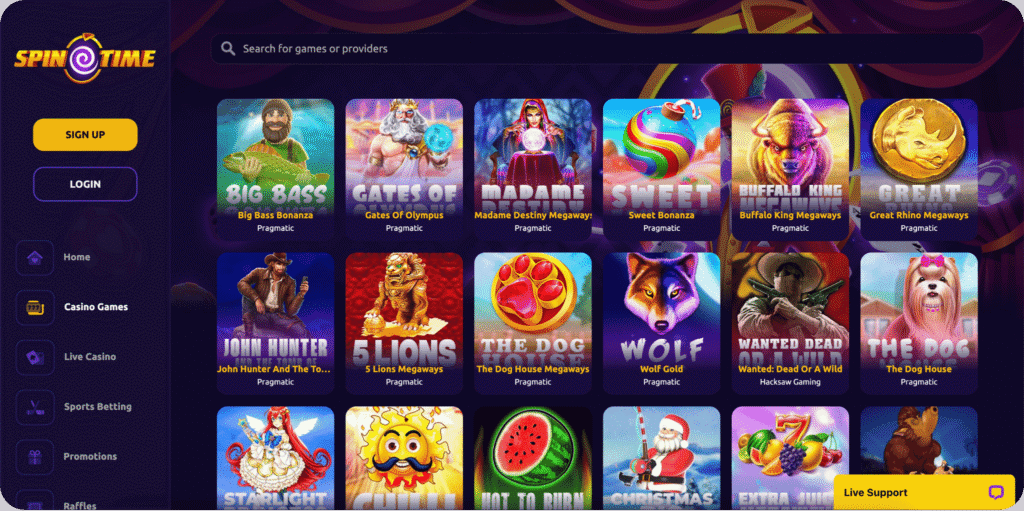
Task: Click the SIGN UP button
Action: 85,135
